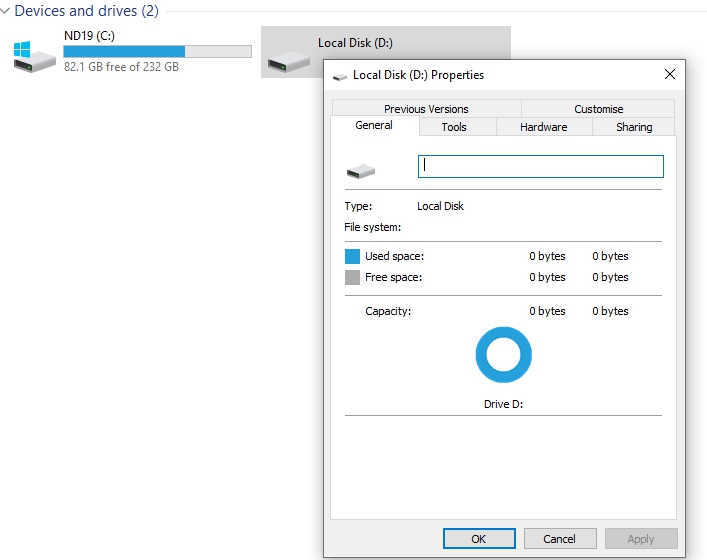707x560 pixels.
Task: Select the General tab
Action: (373, 126)
